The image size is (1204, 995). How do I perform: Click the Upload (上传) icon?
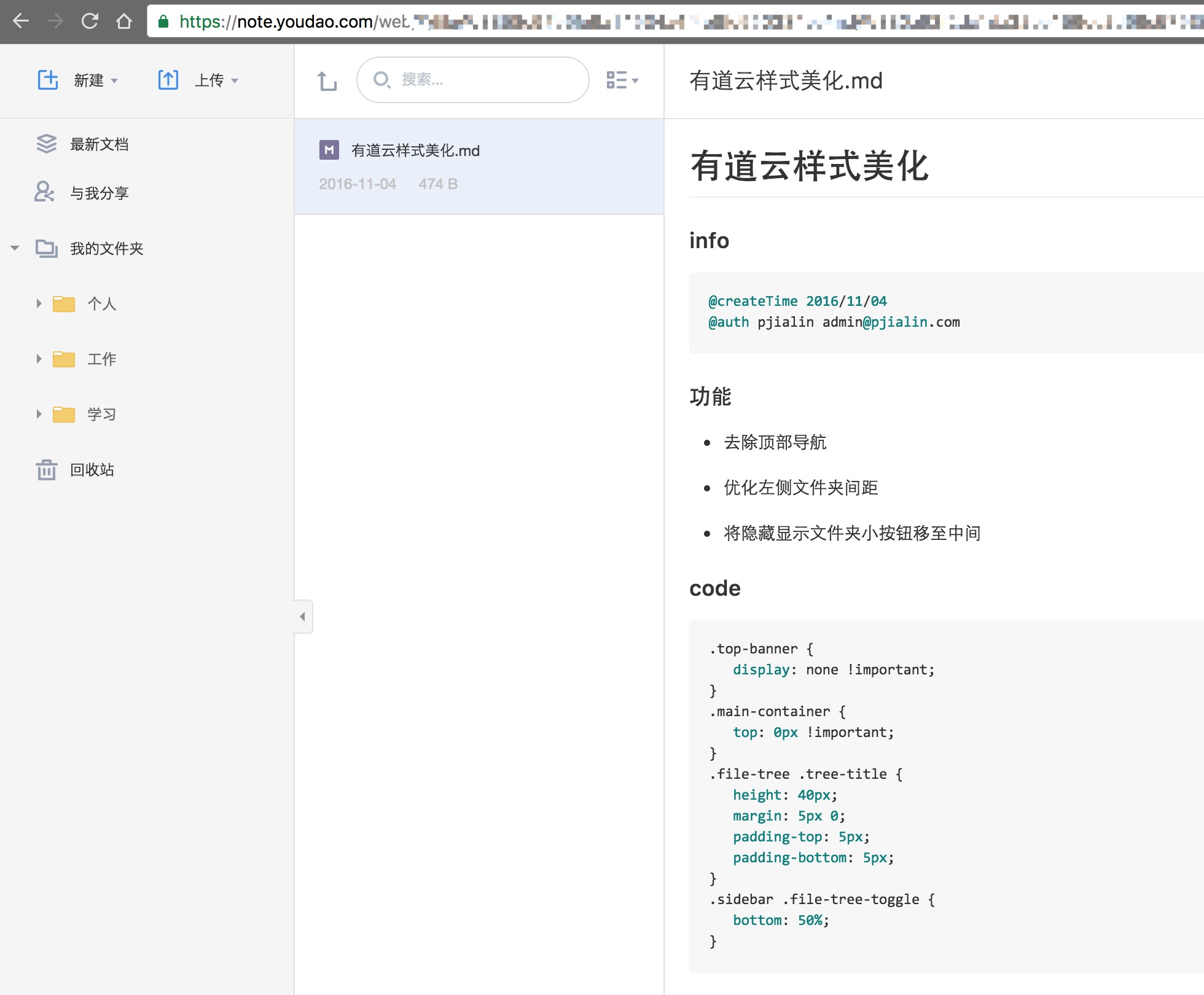click(x=168, y=80)
